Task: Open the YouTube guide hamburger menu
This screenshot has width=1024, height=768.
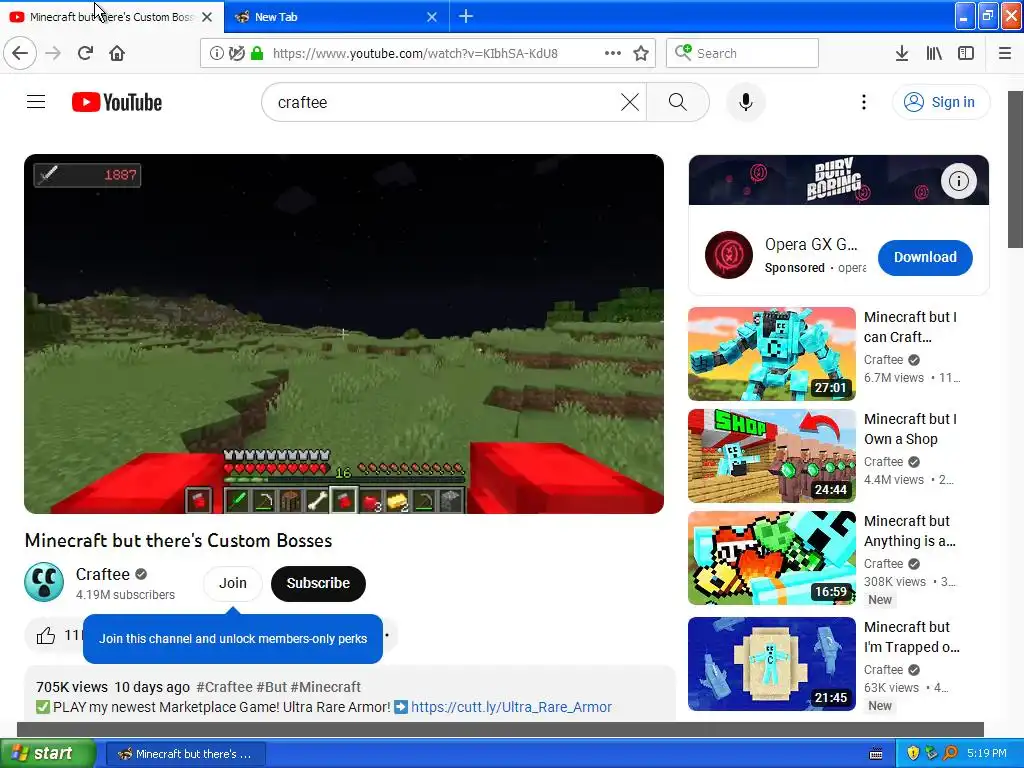Action: (36, 102)
